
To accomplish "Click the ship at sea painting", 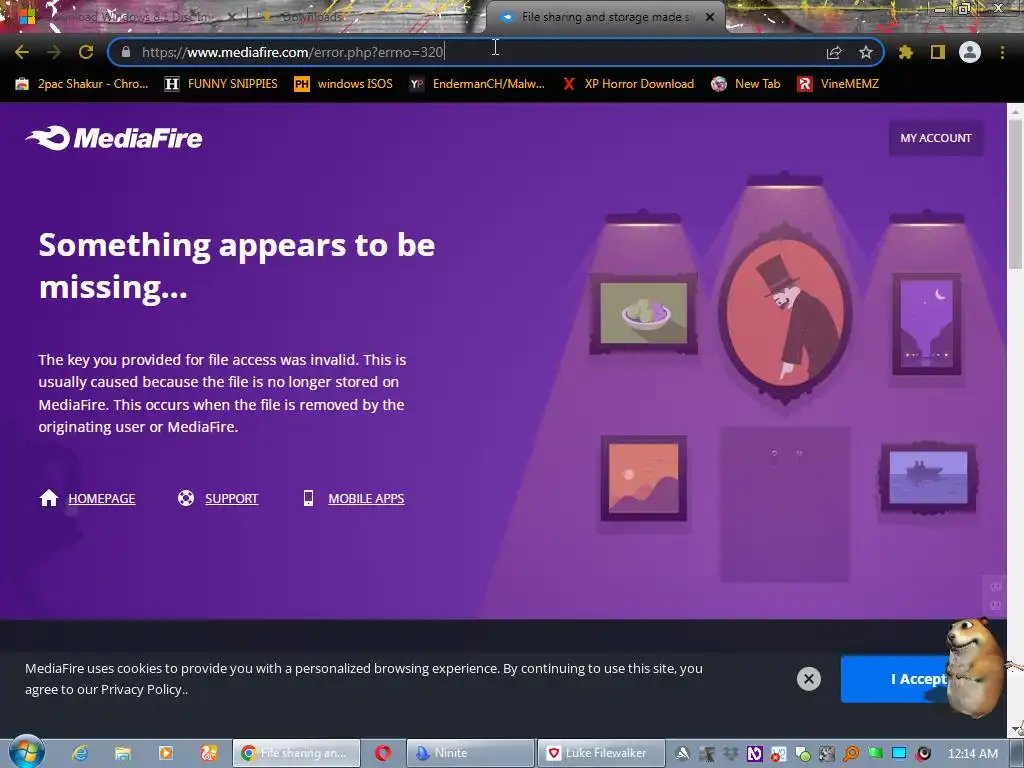I will click(928, 477).
